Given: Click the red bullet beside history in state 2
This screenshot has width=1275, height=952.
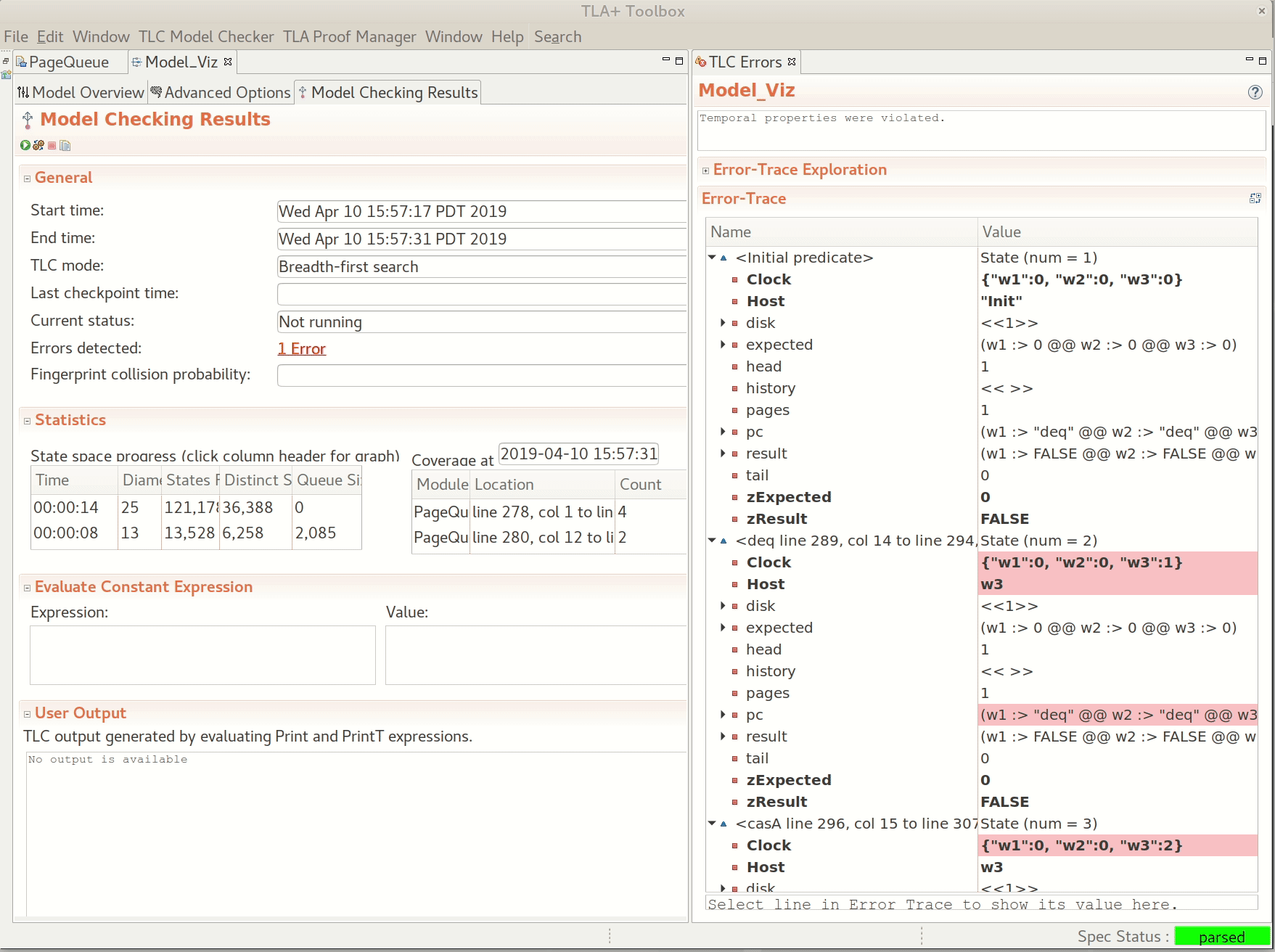Looking at the screenshot, I should [734, 671].
